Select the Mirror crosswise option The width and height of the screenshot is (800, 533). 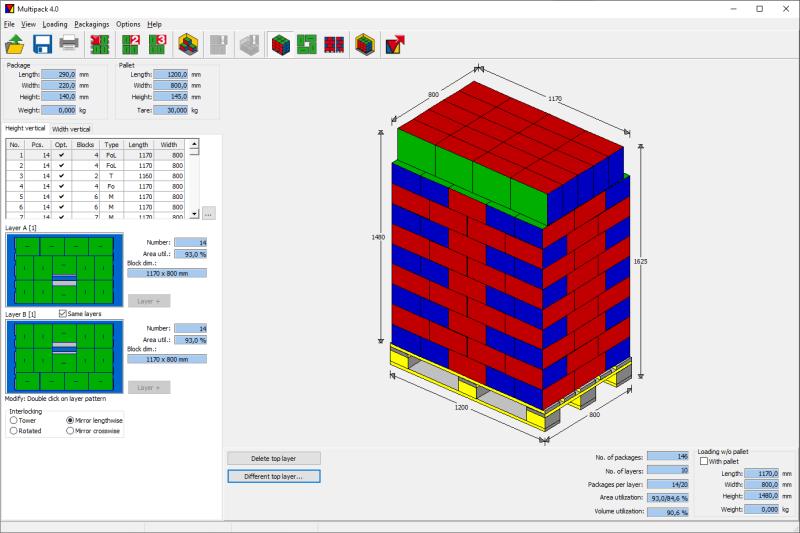70,431
